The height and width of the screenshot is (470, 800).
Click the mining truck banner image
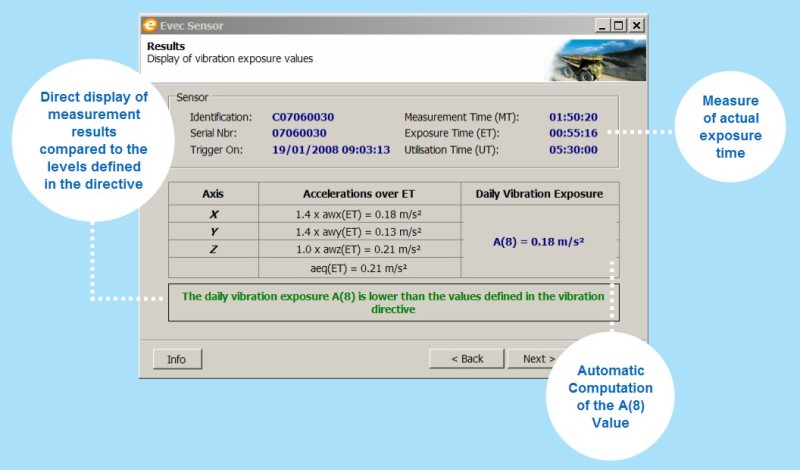click(596, 60)
